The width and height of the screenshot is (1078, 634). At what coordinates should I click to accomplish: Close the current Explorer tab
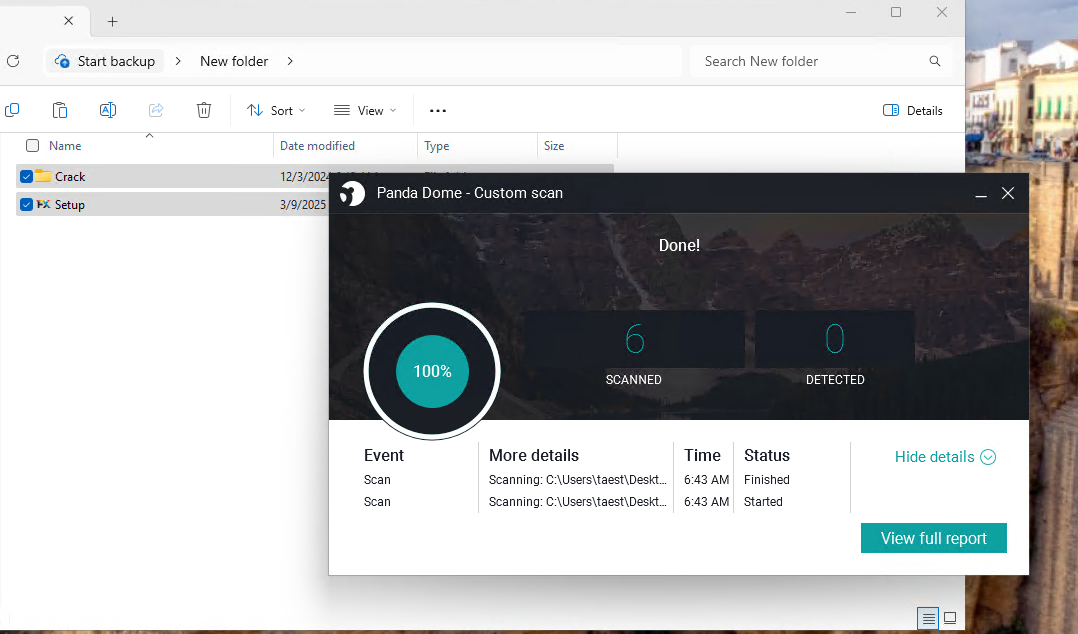pyautogui.click(x=69, y=21)
